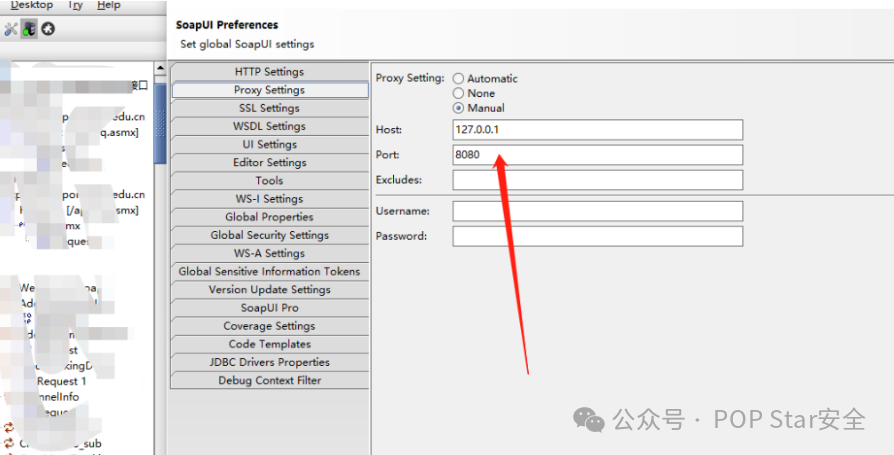Open the WS-A Settings tab
The image size is (894, 455).
point(270,253)
